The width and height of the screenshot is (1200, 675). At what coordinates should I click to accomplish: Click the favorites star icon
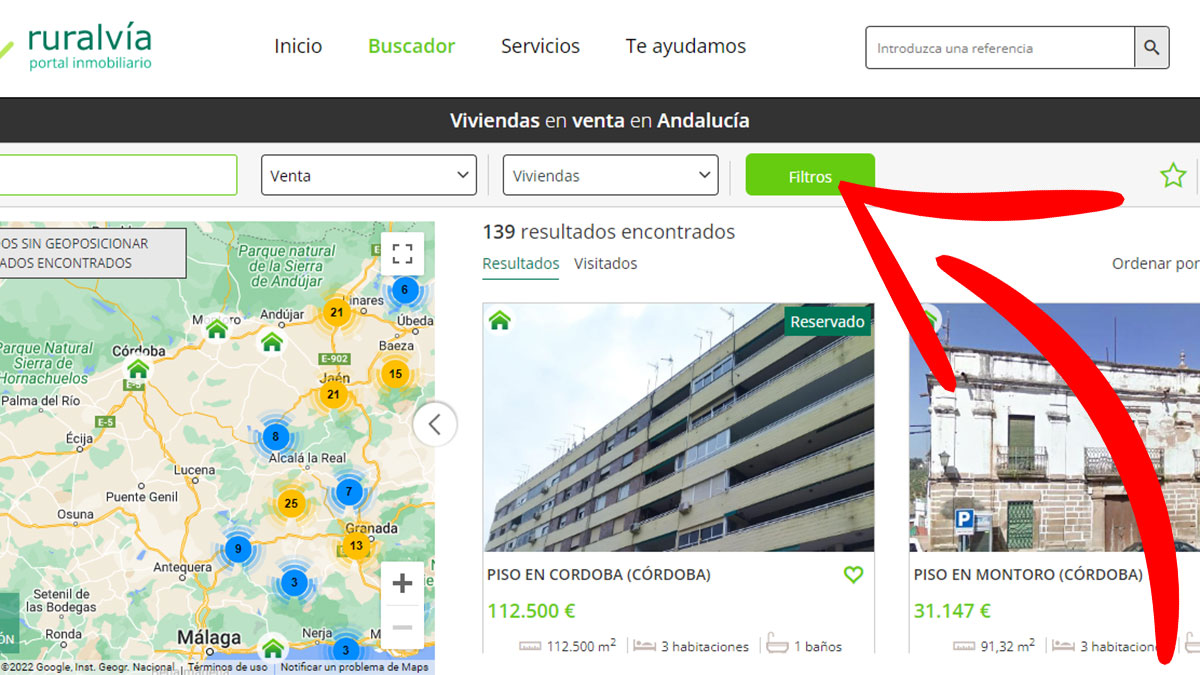pyautogui.click(x=1172, y=176)
